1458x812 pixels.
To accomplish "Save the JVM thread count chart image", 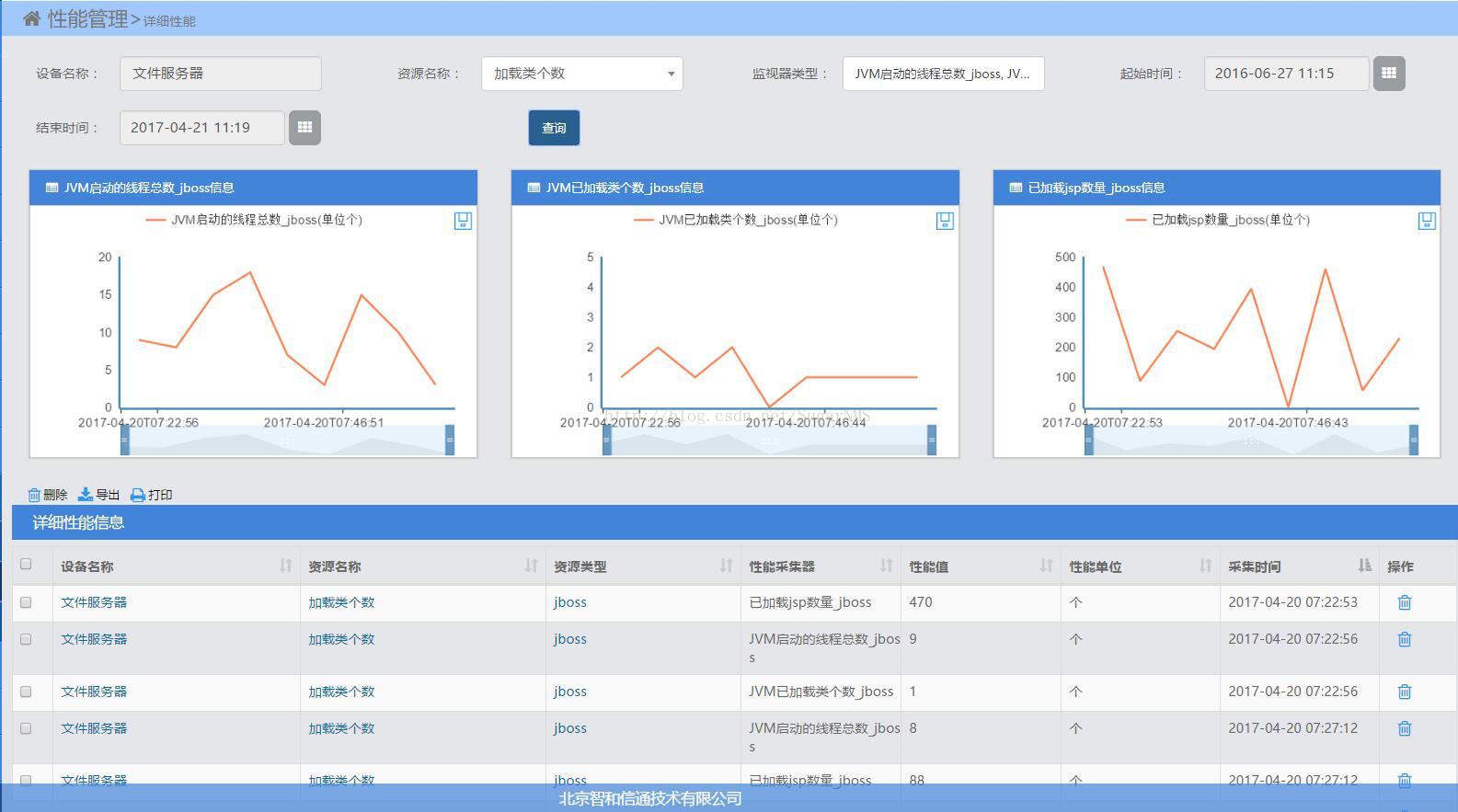I will (x=463, y=221).
